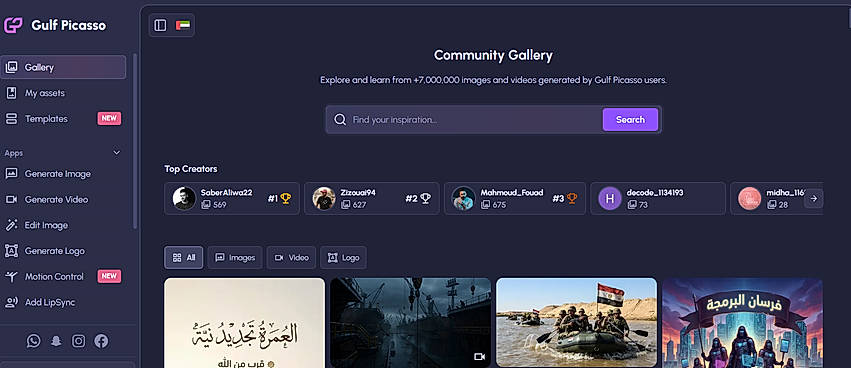Open Generate Image app

tap(63, 174)
